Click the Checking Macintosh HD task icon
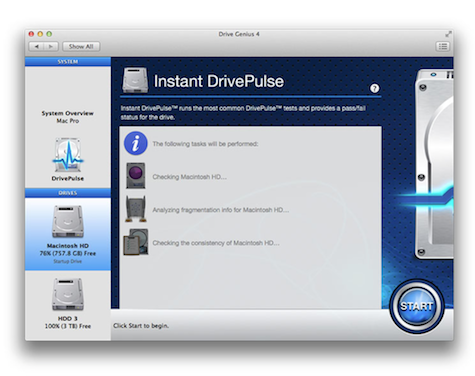 (136, 176)
